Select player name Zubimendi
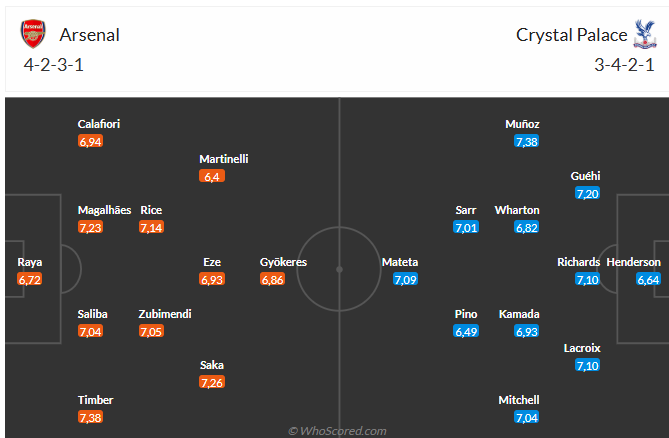The image size is (669, 438). (x=165, y=314)
